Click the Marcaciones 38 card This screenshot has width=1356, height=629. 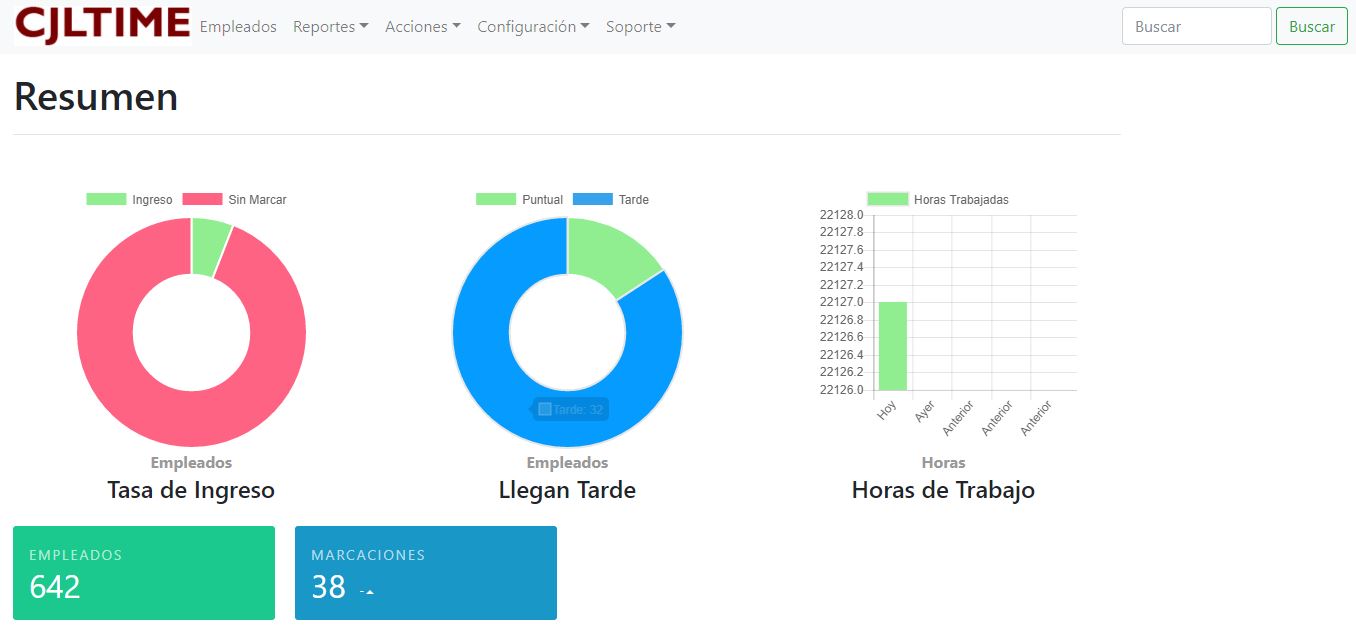click(x=425, y=573)
